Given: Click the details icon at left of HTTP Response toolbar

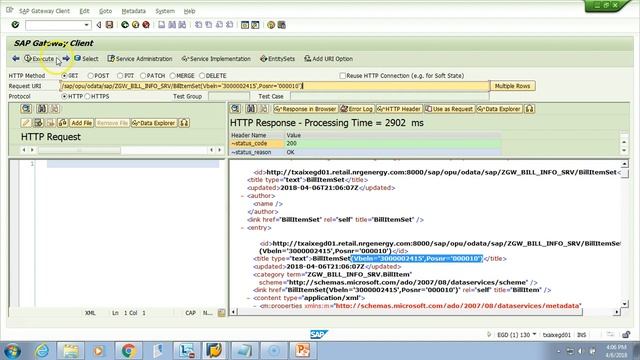Looking at the screenshot, I should [235, 109].
